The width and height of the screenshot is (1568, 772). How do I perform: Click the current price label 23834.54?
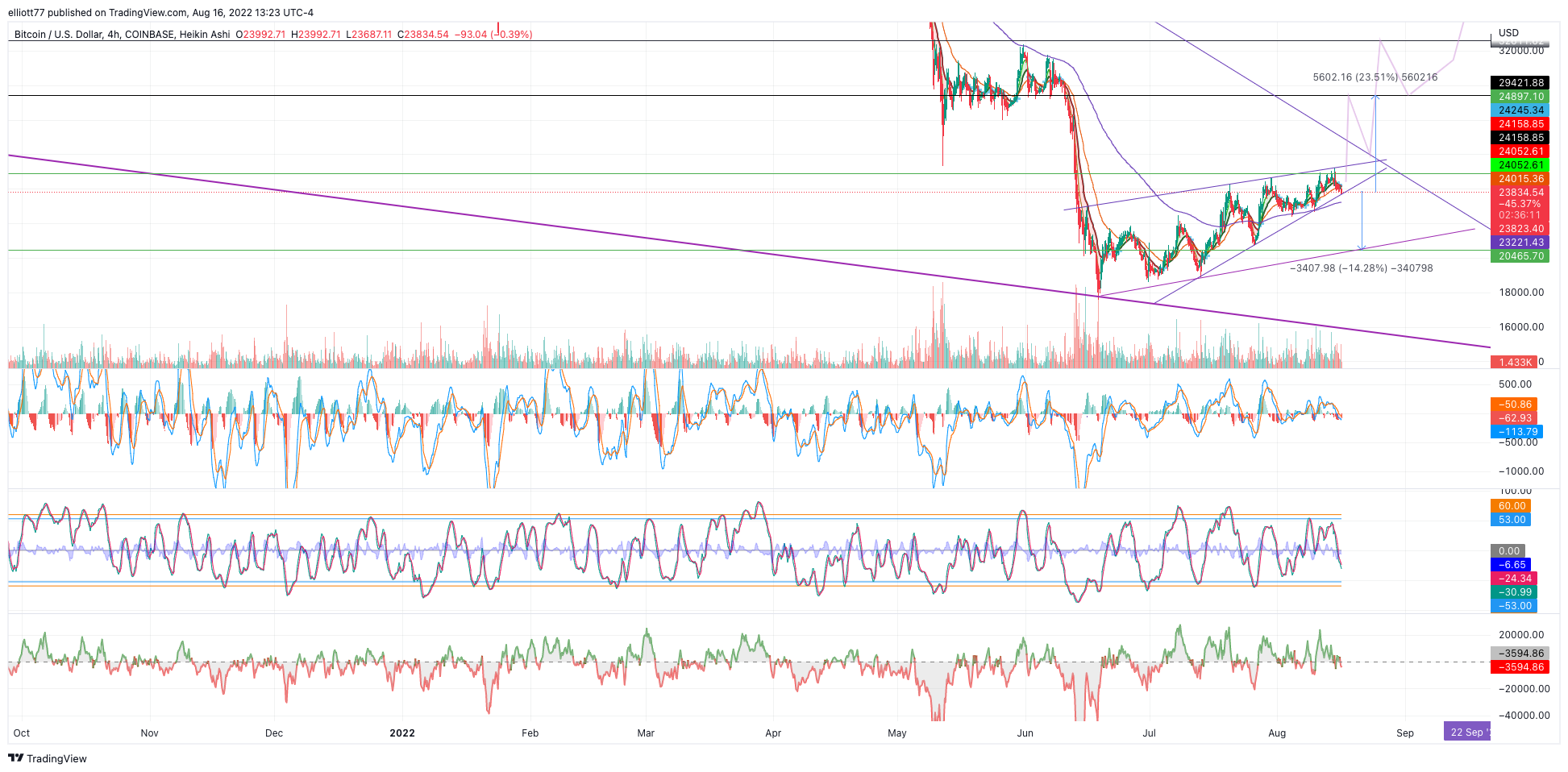point(1520,193)
